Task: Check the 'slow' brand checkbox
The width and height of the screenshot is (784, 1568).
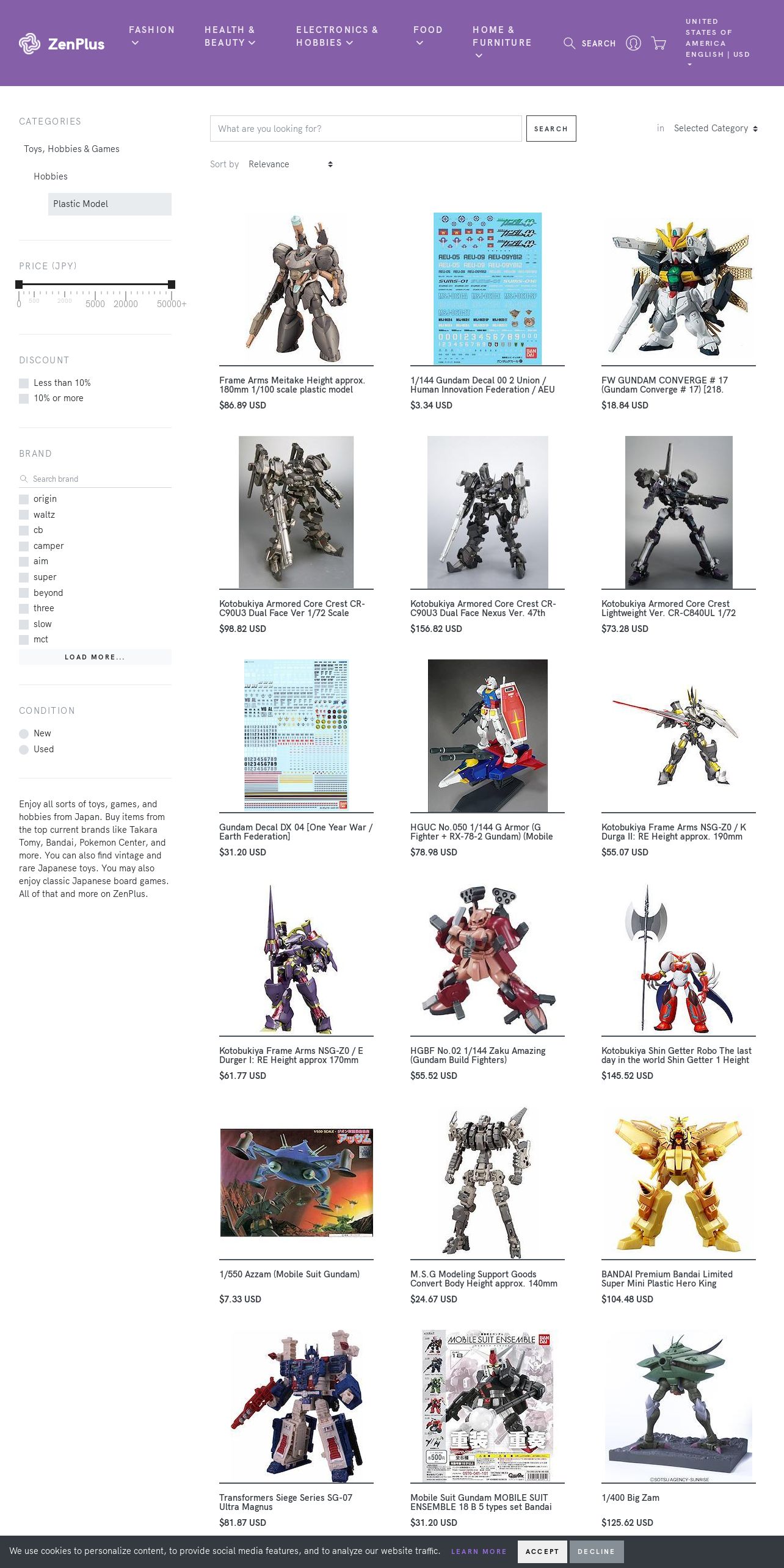Action: point(24,624)
